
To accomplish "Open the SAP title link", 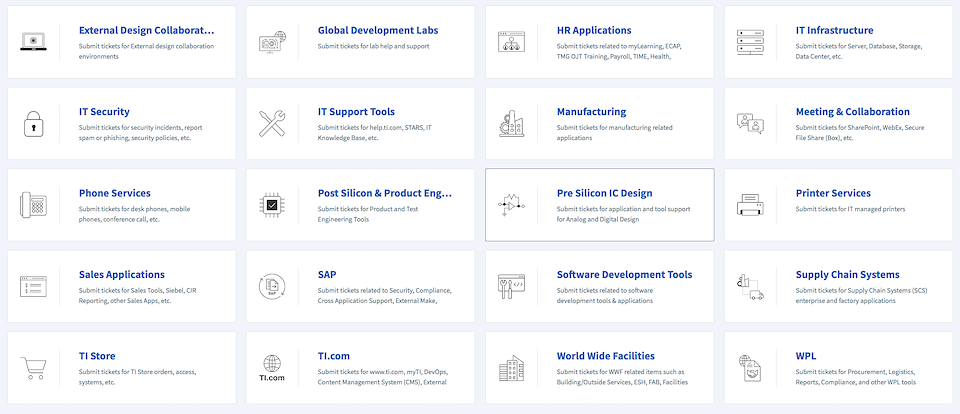I will coord(327,274).
